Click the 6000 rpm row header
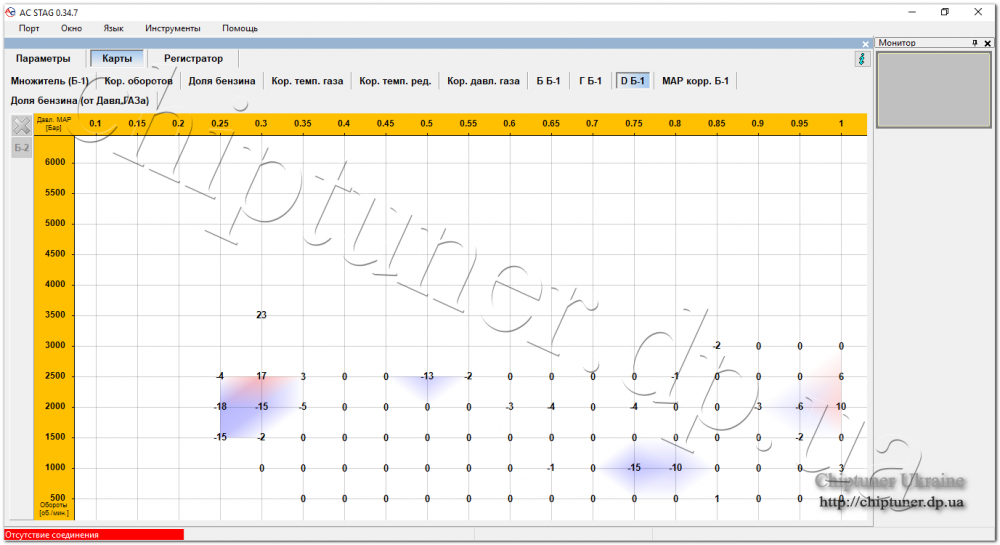The image size is (1000, 545). pyautogui.click(x=55, y=162)
